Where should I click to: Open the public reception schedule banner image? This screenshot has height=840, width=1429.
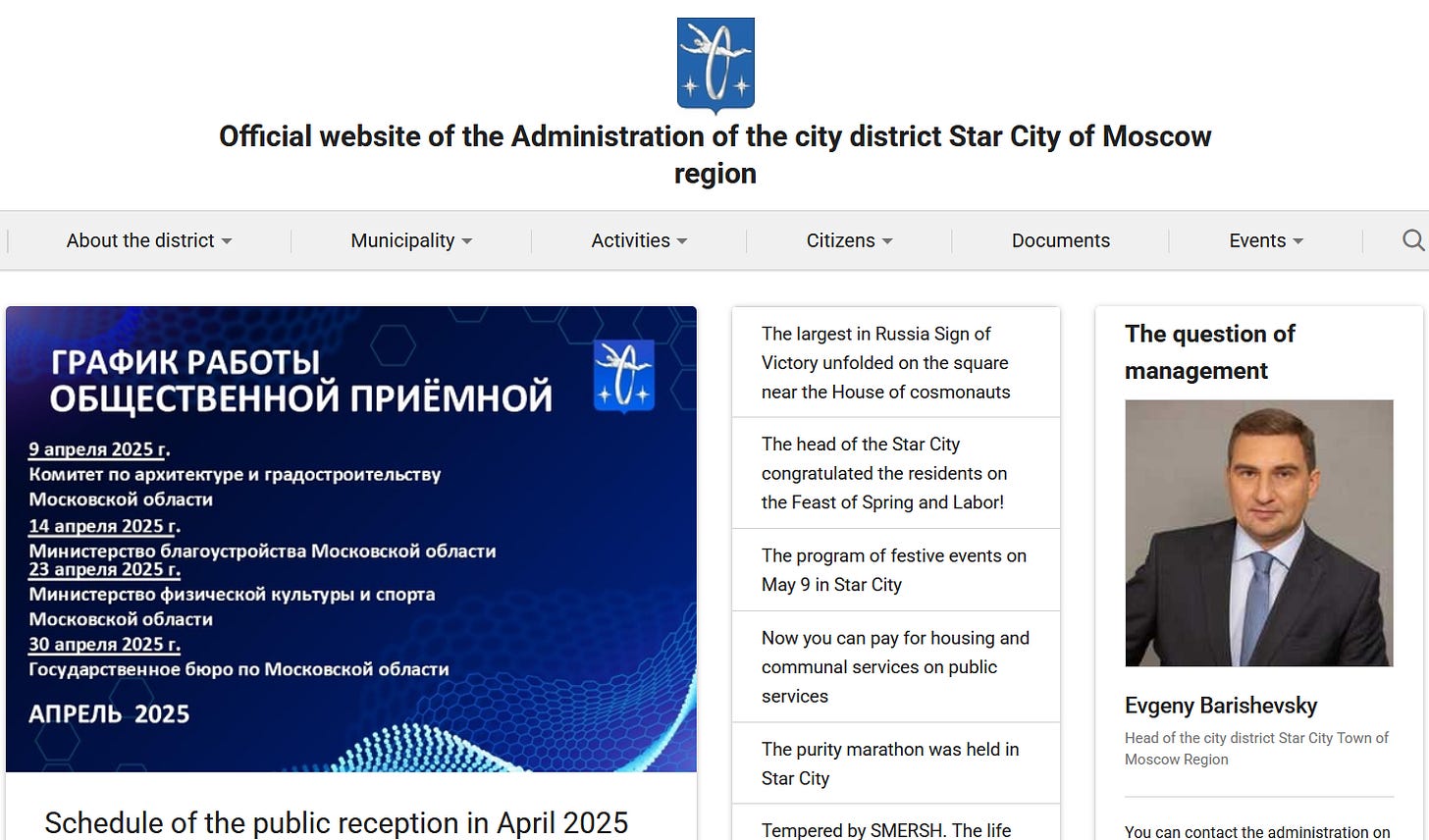351,539
